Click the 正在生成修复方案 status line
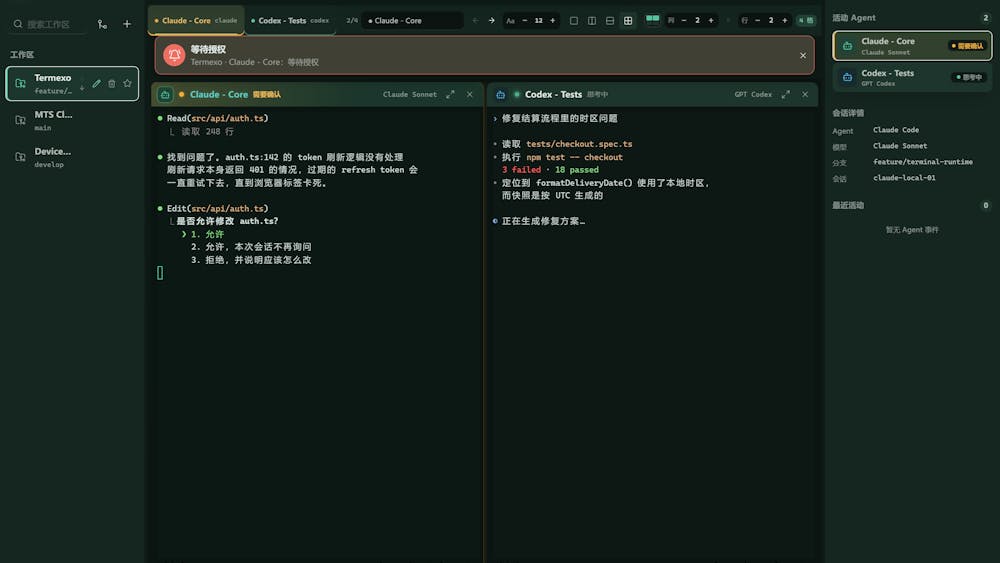 tap(543, 221)
